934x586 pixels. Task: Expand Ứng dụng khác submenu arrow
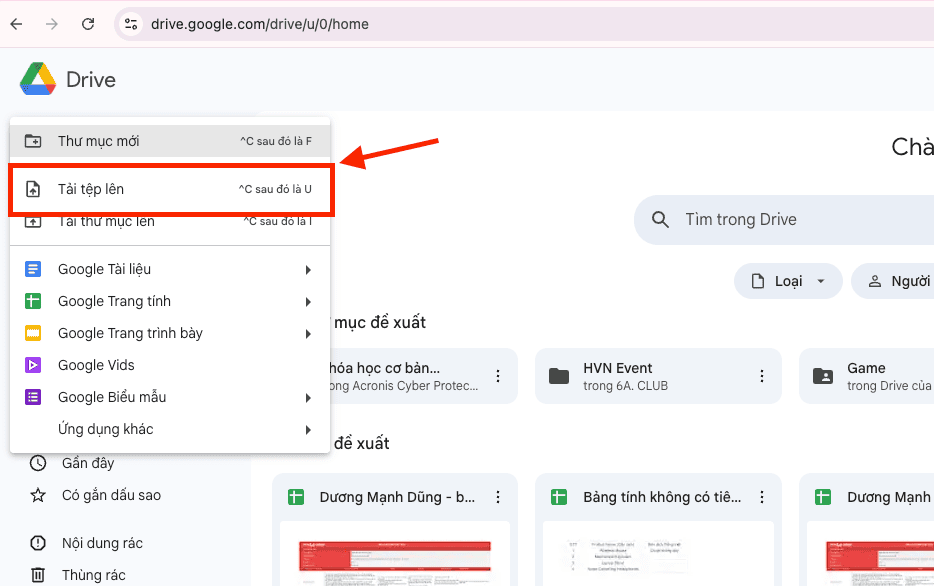click(x=308, y=430)
